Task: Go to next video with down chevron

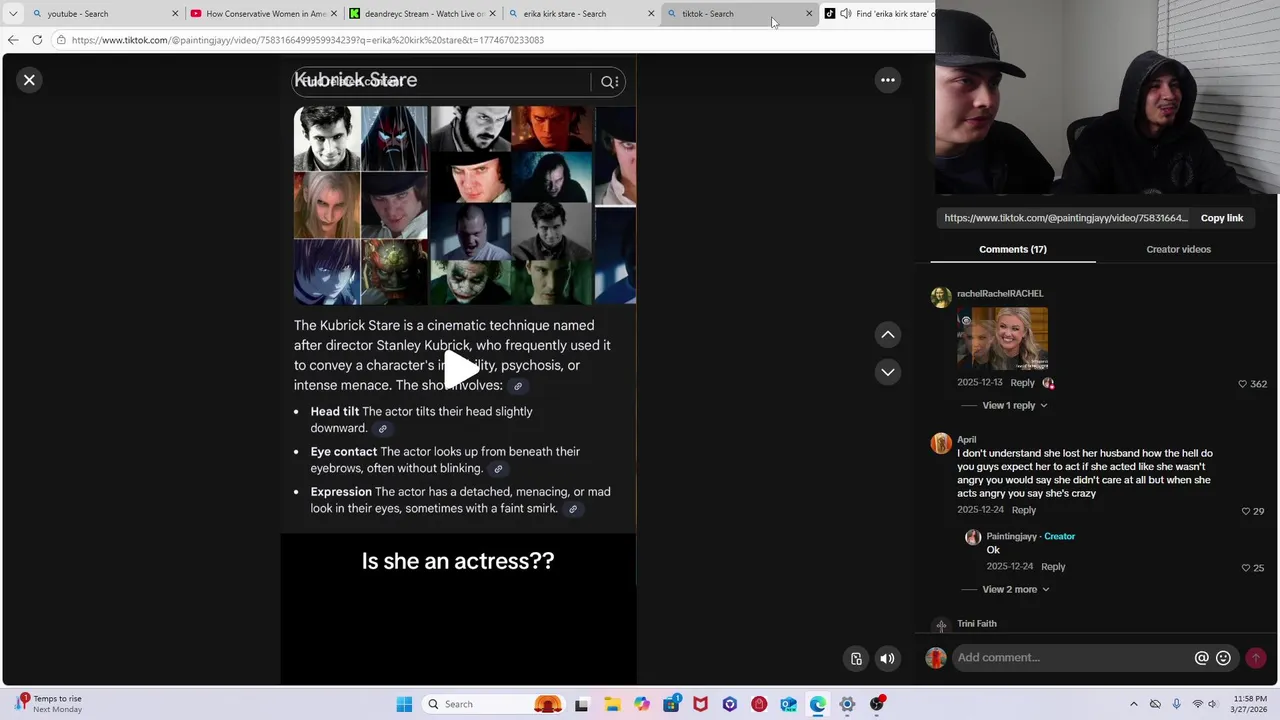Action: (x=887, y=372)
